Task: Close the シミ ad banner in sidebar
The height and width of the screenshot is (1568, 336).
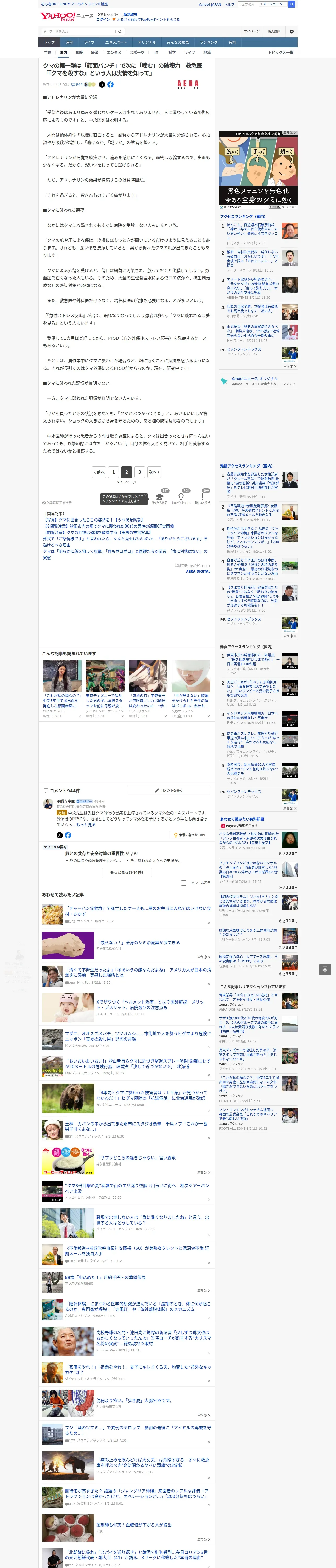Action: click(x=295, y=133)
